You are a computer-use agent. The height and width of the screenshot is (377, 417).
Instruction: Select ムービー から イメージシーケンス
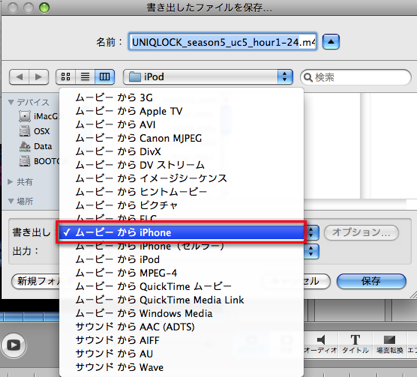181,178
